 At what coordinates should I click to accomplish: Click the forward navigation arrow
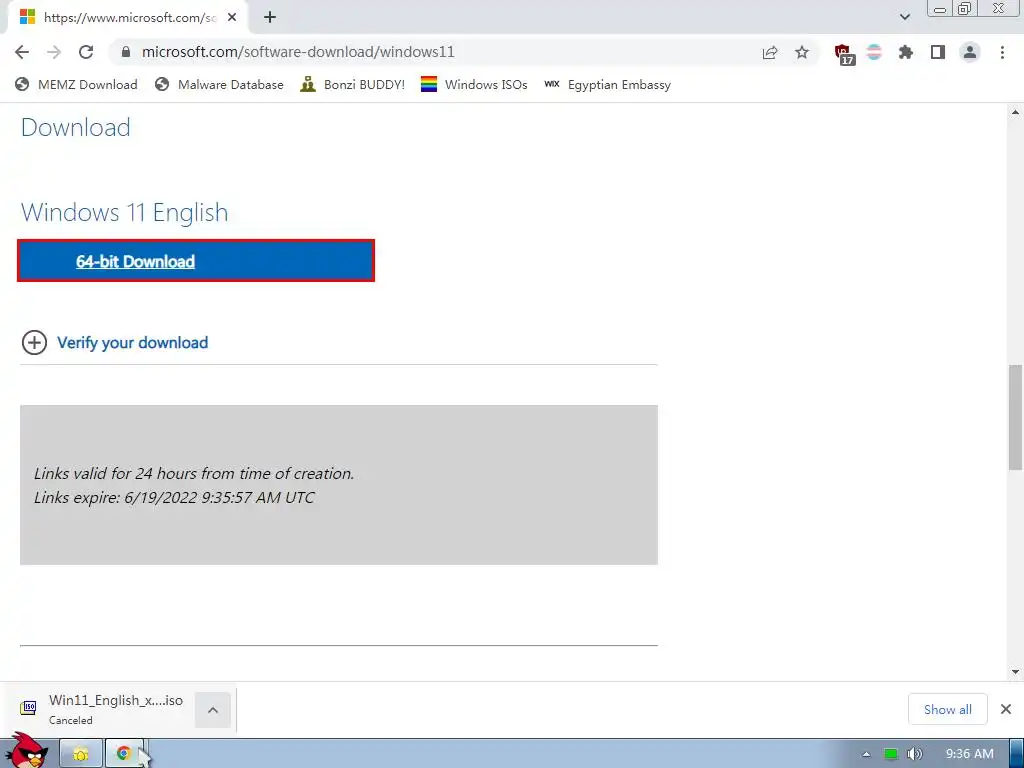(x=54, y=52)
